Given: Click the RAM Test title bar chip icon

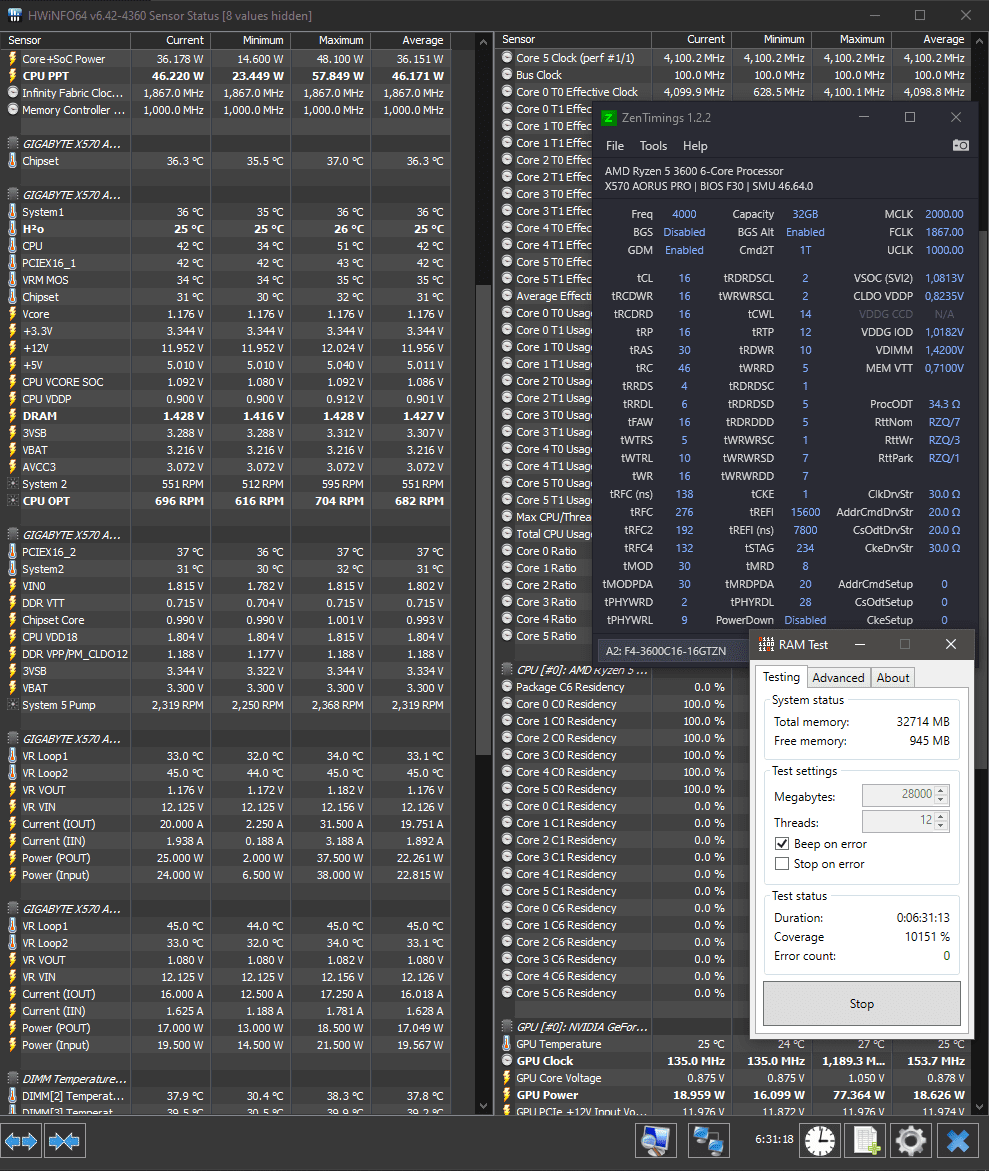Looking at the screenshot, I should [766, 644].
